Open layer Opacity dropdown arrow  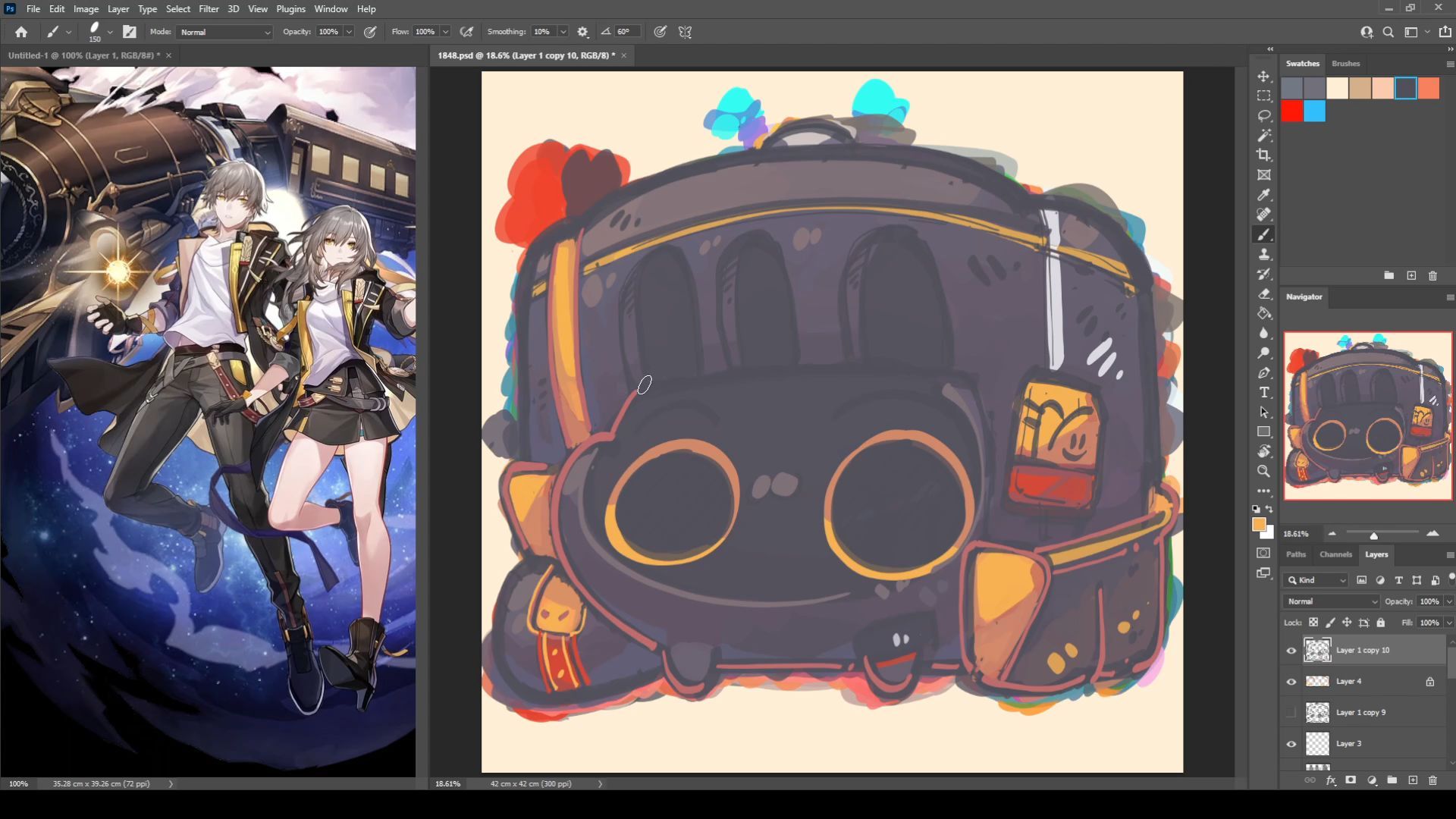point(1449,601)
